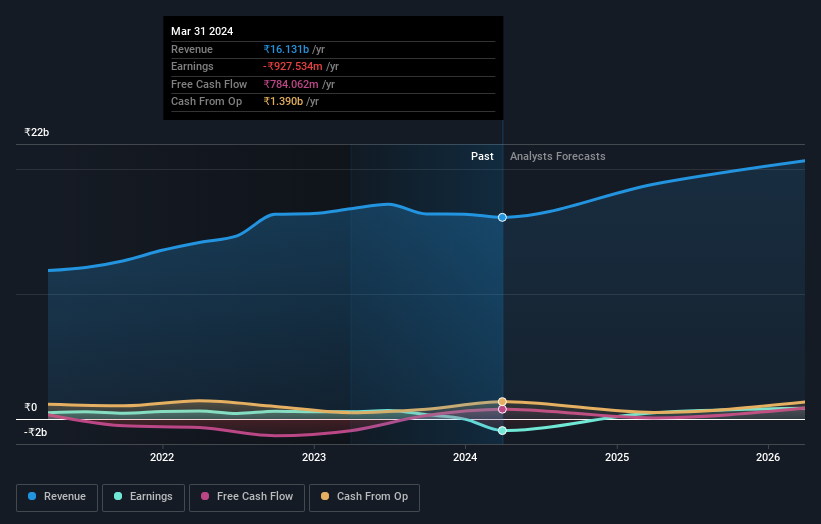Click the Past section label
This screenshot has height=524, width=821.
pos(482,157)
